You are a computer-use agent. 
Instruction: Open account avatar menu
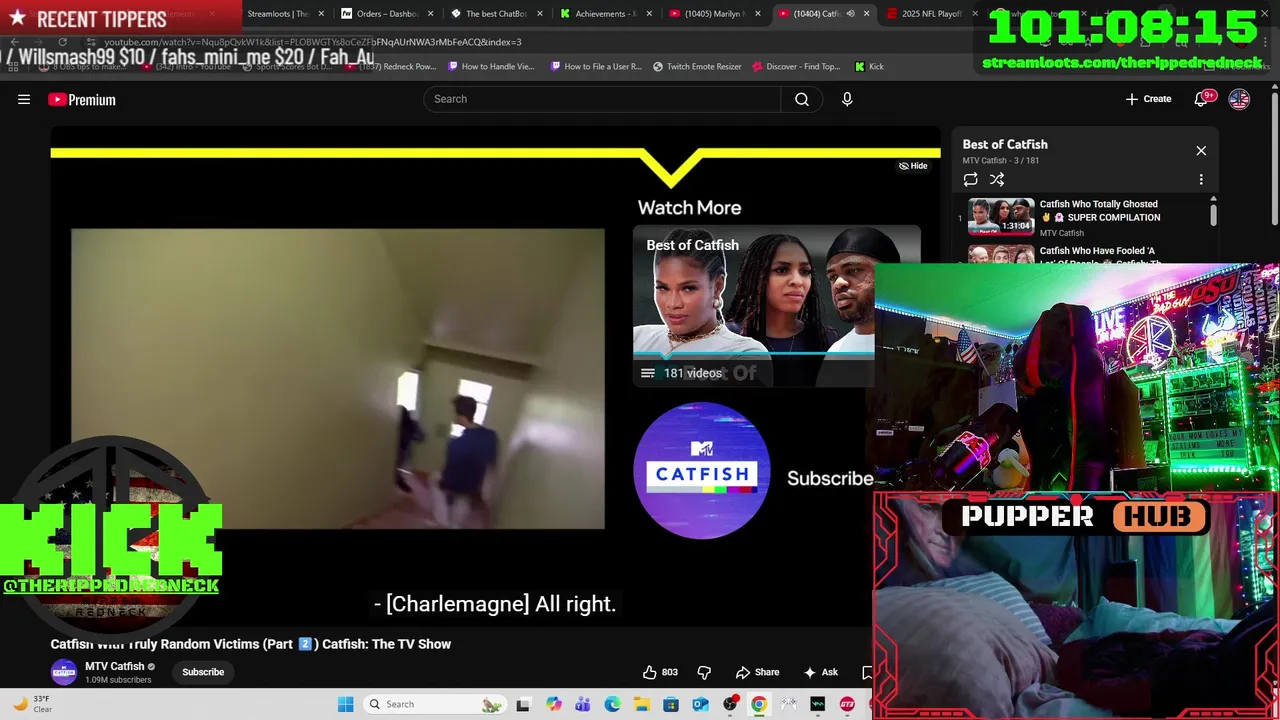point(1239,99)
